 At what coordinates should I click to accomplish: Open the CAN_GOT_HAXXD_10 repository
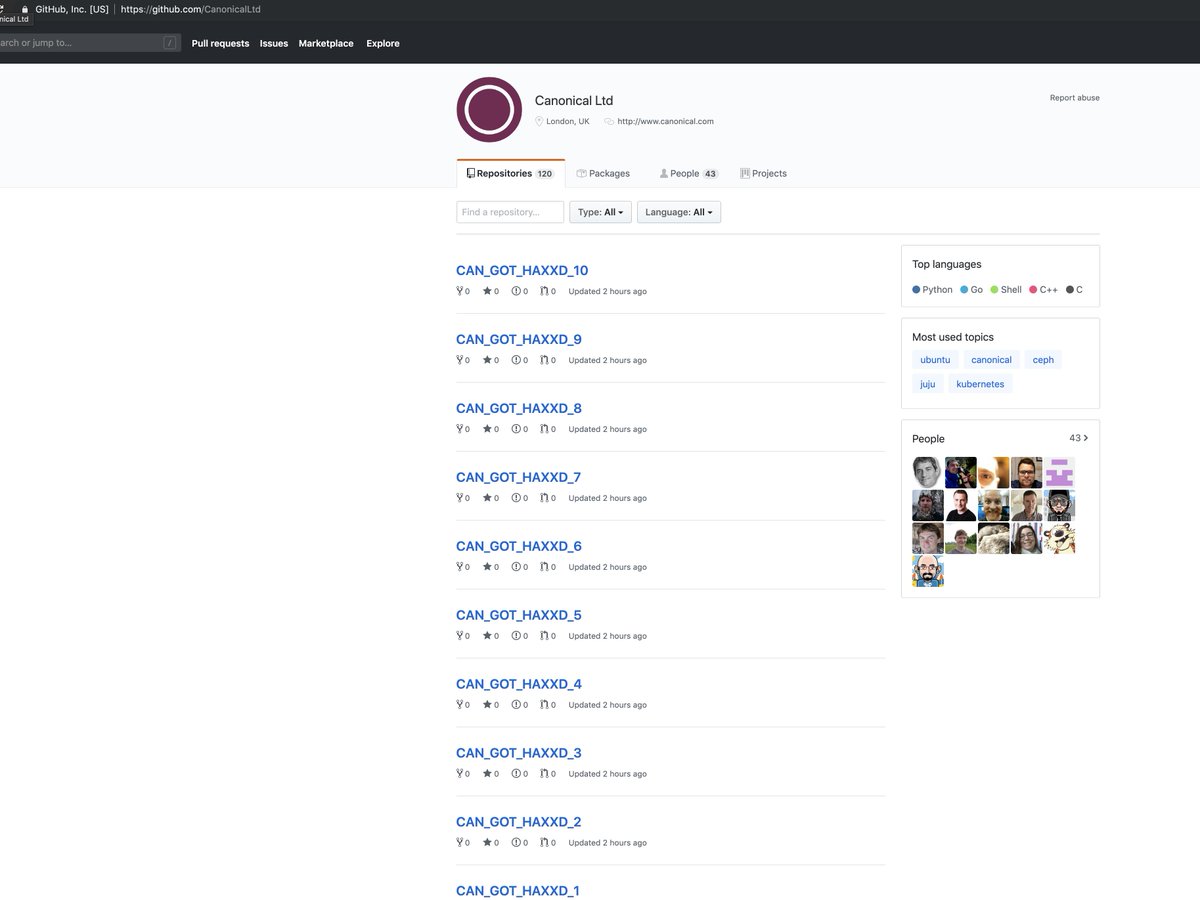pyautogui.click(x=522, y=271)
